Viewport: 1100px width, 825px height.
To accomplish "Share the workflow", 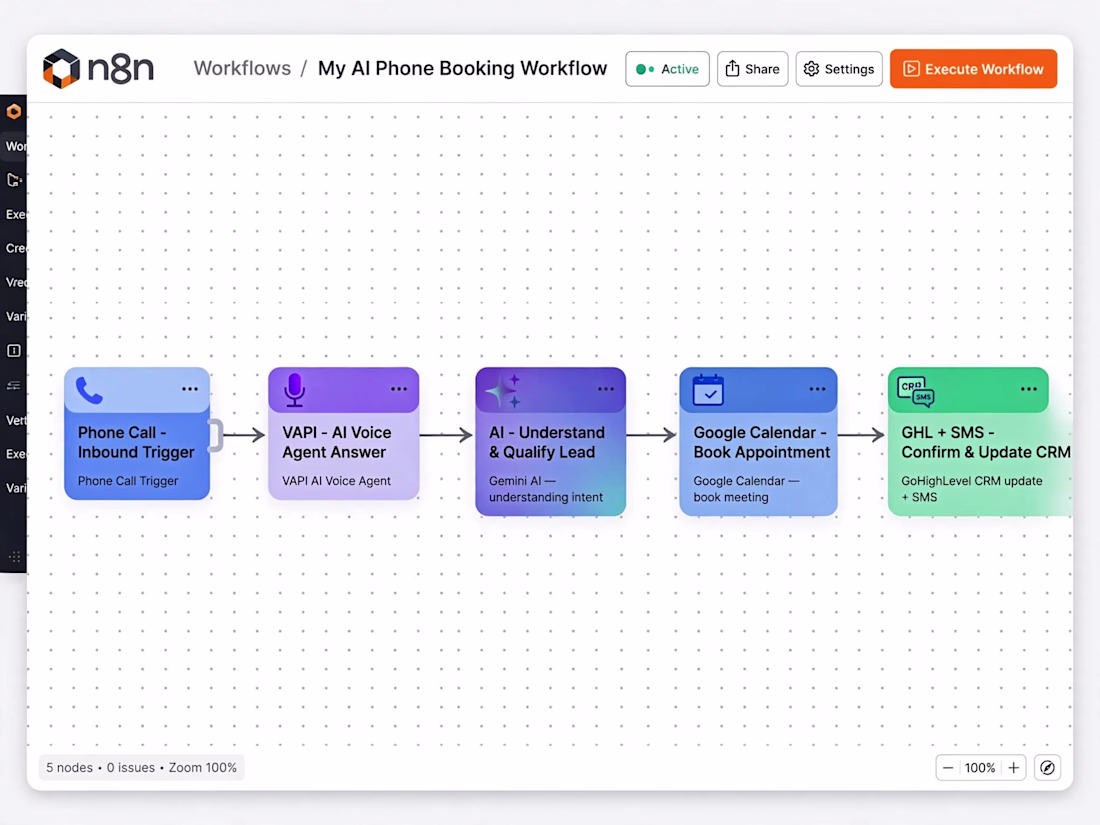I will [752, 69].
